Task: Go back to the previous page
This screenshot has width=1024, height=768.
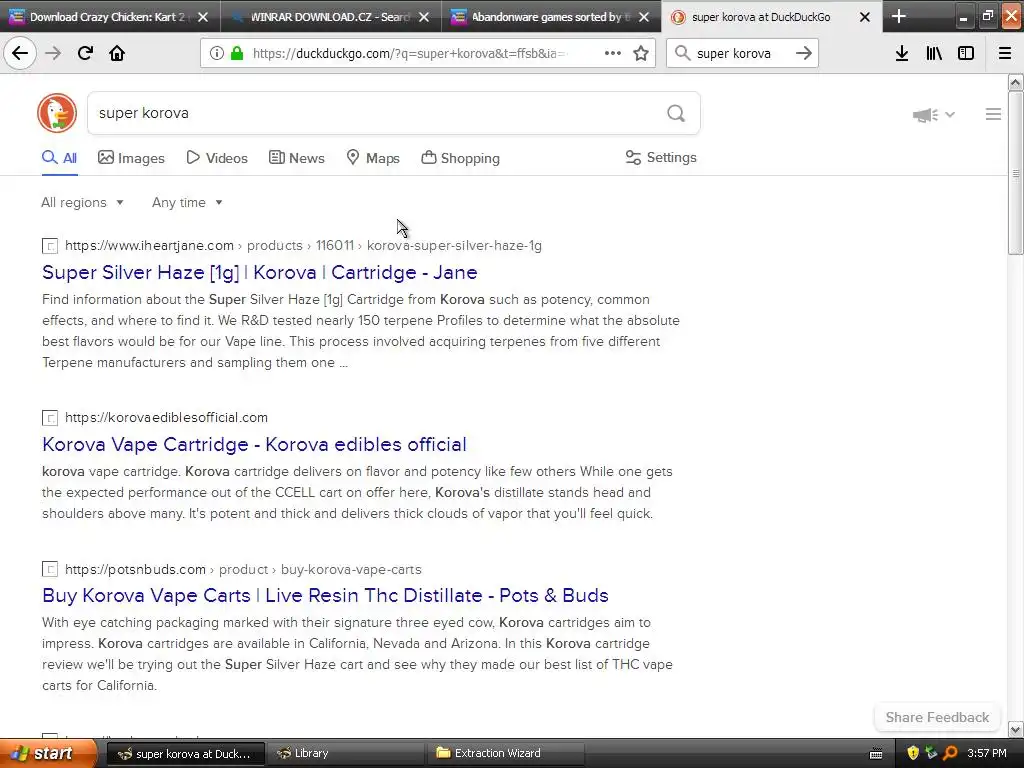Action: coord(20,53)
